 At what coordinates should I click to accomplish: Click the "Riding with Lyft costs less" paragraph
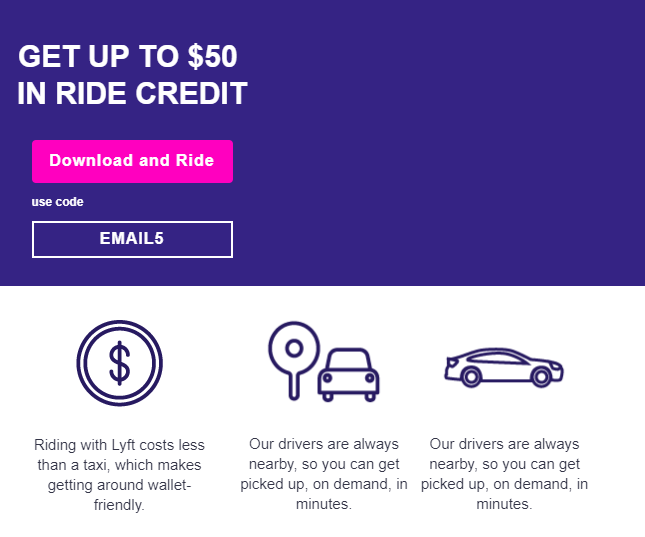click(x=119, y=475)
